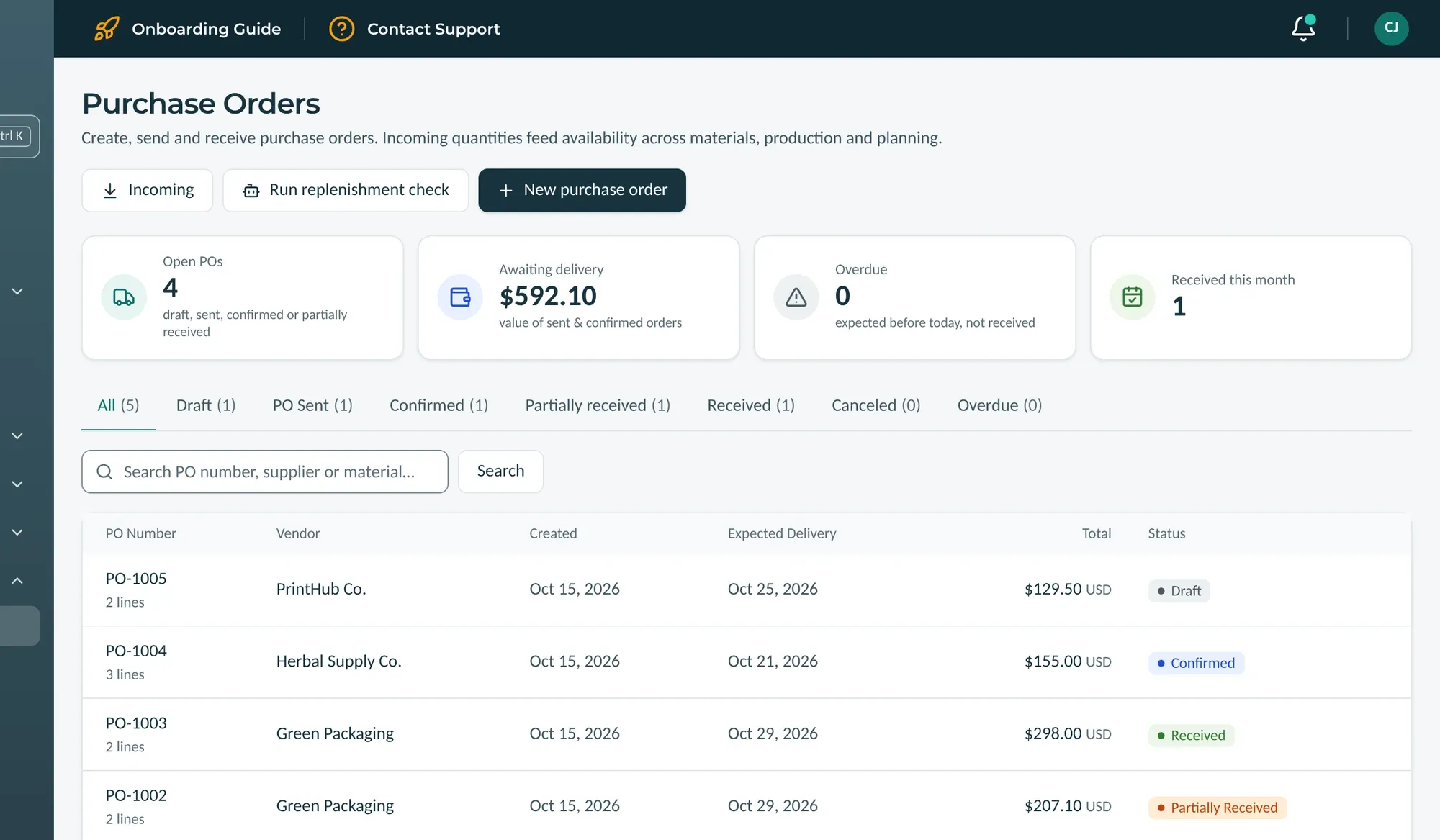The height and width of the screenshot is (840, 1440).
Task: Open the CJ user avatar menu
Action: click(1391, 28)
